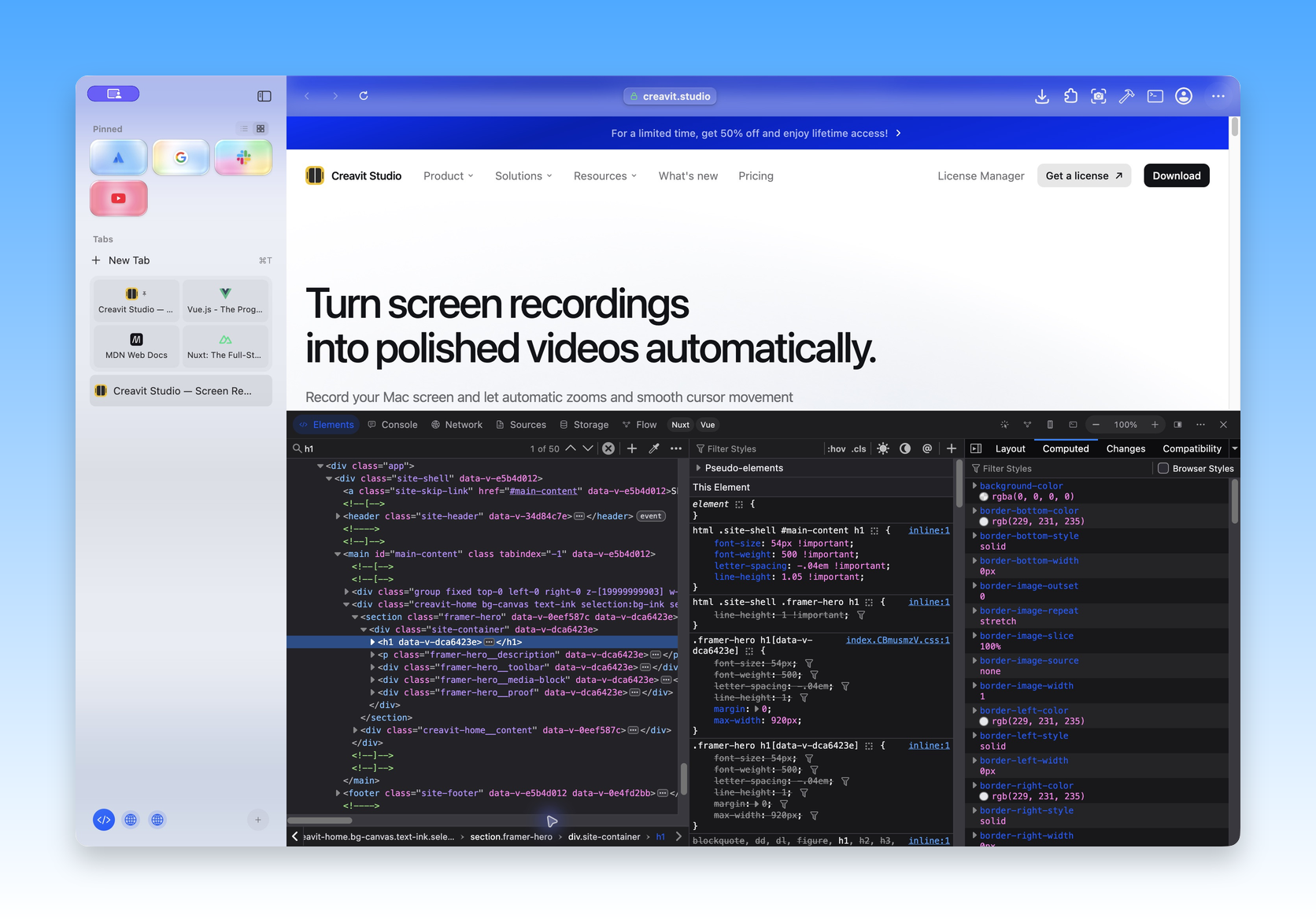
Task: Toggle the sidebar panel icon
Action: pos(264,96)
